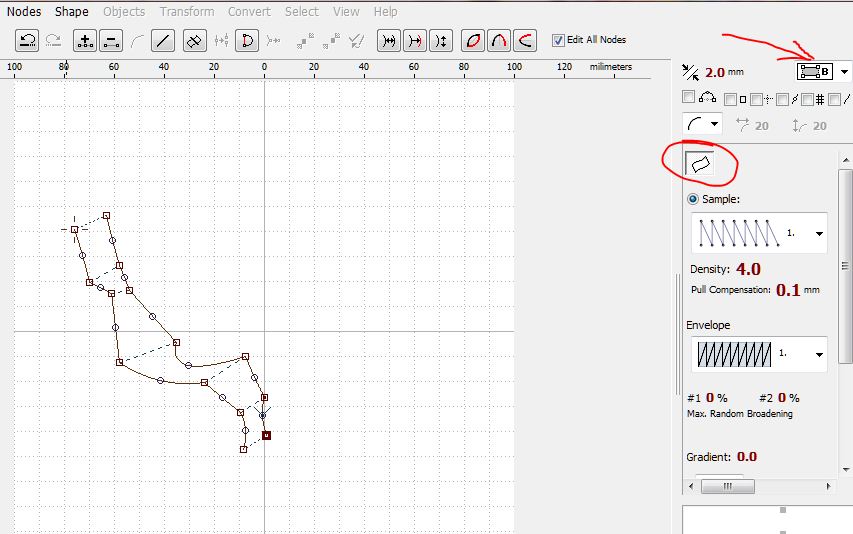Click the D-shaped close path tool

(x=247, y=41)
